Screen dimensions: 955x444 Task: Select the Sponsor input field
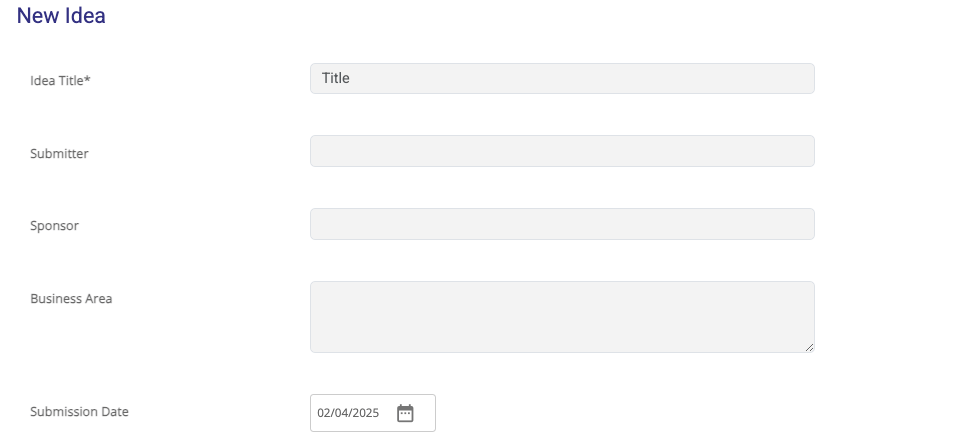click(562, 224)
